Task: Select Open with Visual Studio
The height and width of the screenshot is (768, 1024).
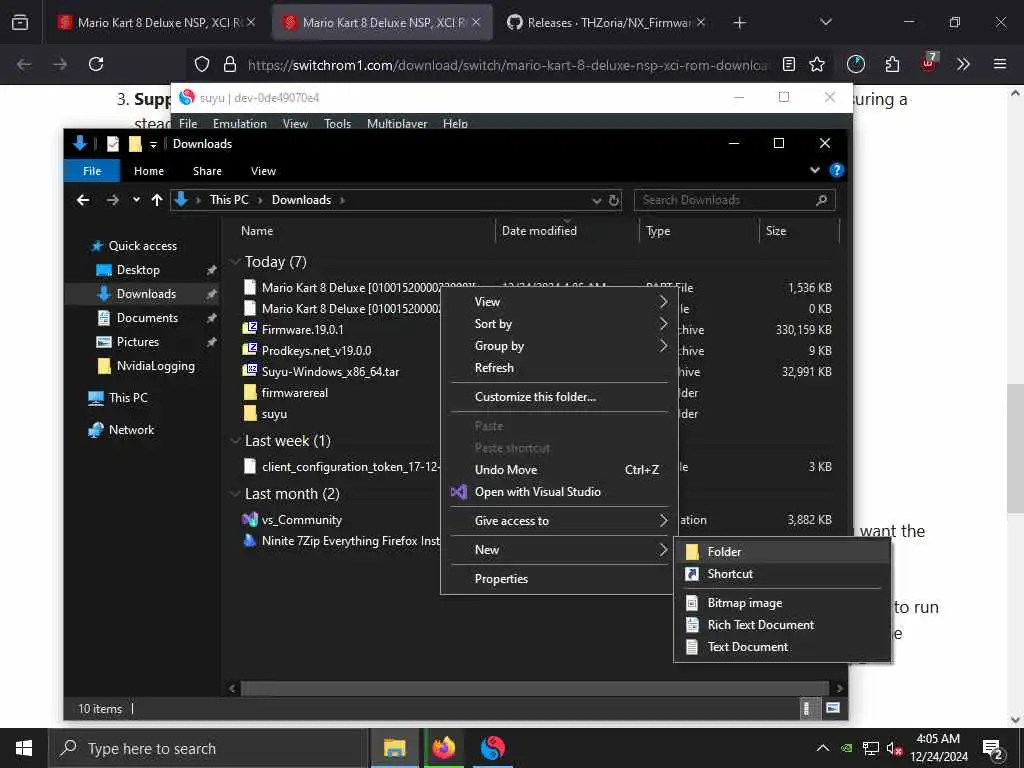Action: 560,492
